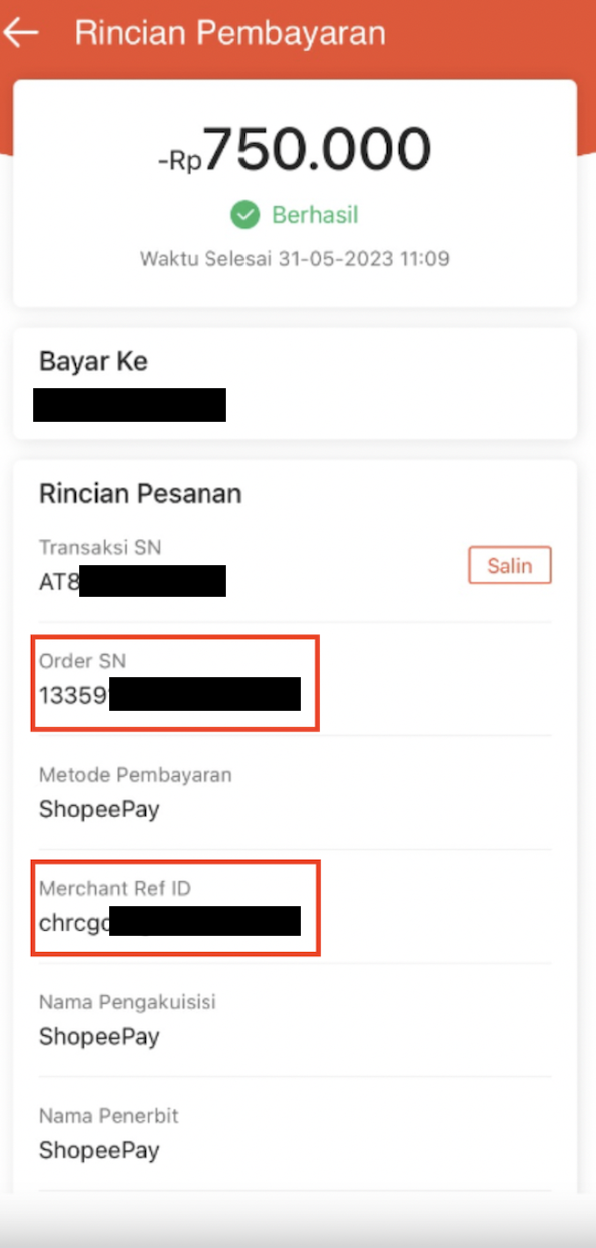Click the Order SN value starting 13359
The width and height of the screenshot is (596, 1248).
point(170,694)
